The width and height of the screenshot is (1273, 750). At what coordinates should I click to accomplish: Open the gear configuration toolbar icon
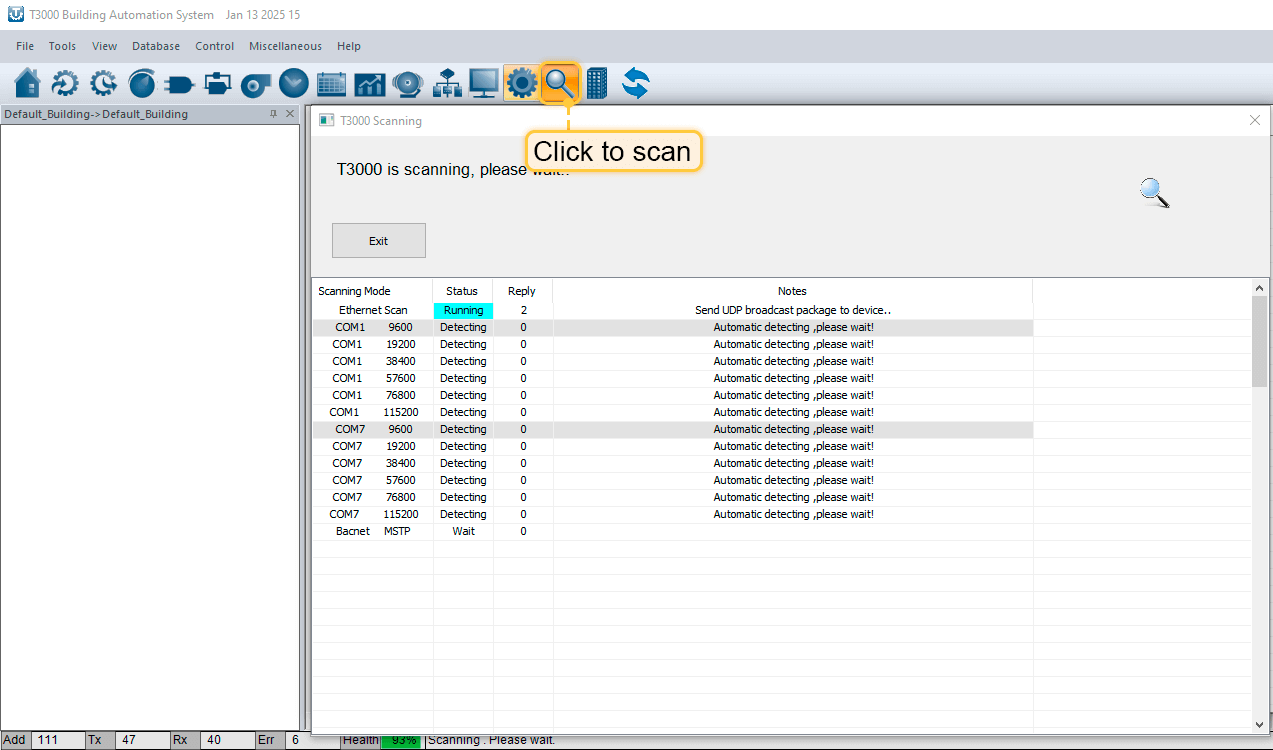521,83
